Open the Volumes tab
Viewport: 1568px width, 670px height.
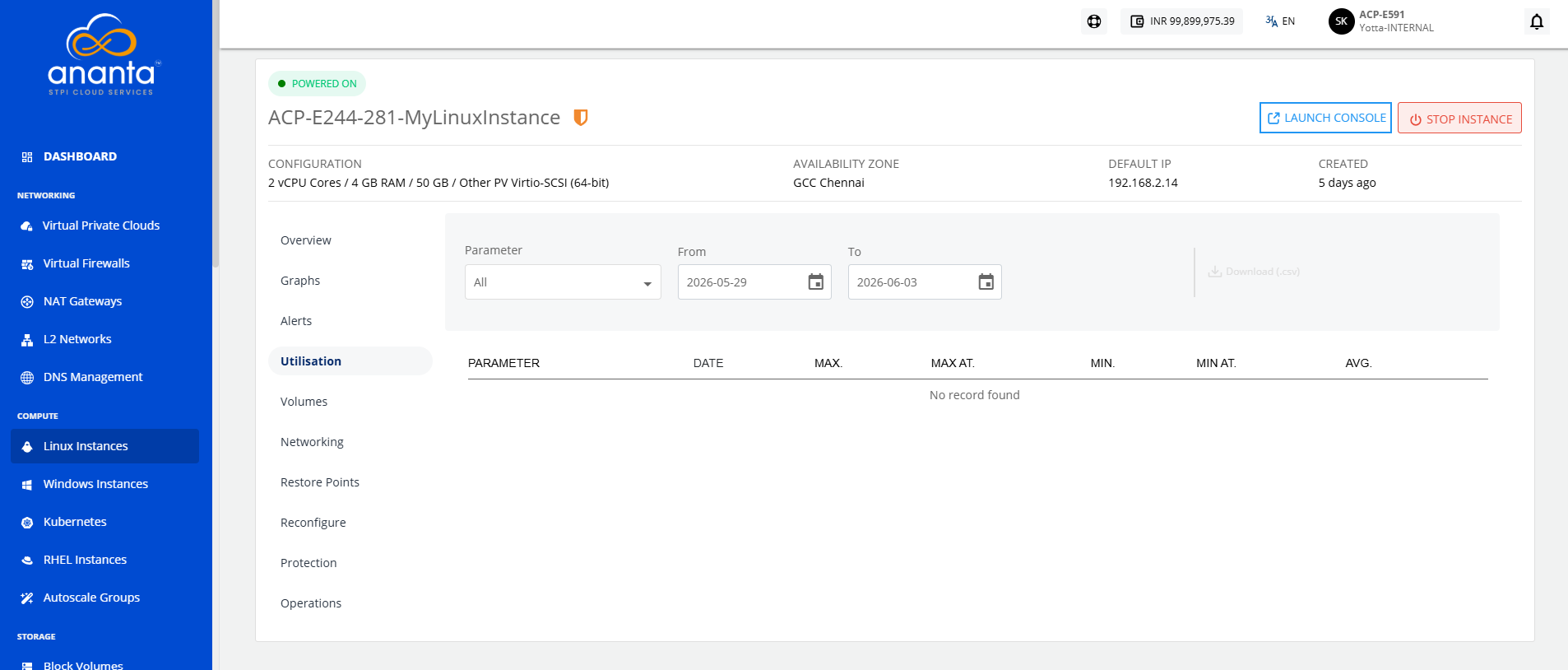pos(304,402)
